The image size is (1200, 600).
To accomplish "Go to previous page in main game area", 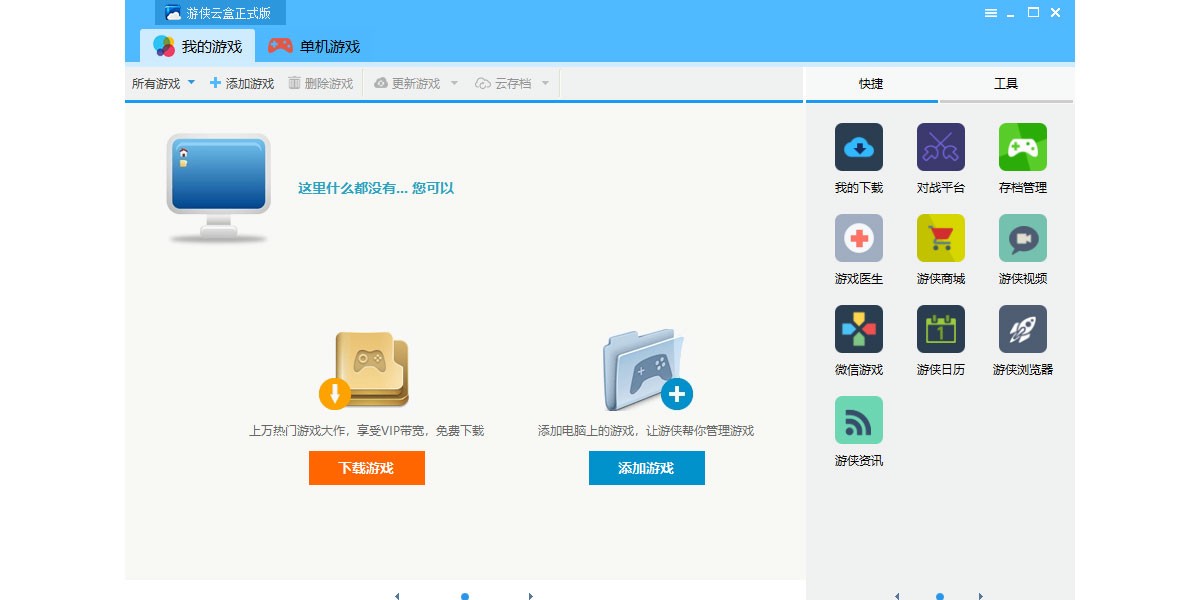I will click(397, 596).
